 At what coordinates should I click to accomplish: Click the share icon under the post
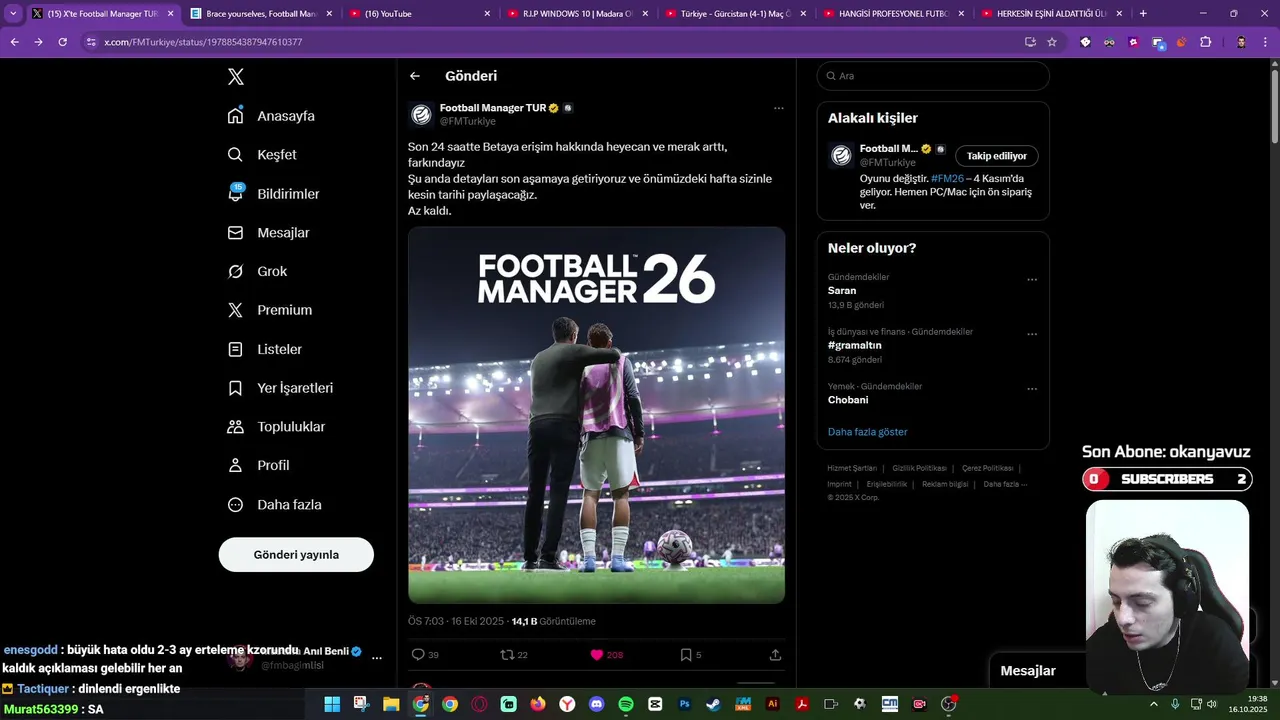(775, 655)
